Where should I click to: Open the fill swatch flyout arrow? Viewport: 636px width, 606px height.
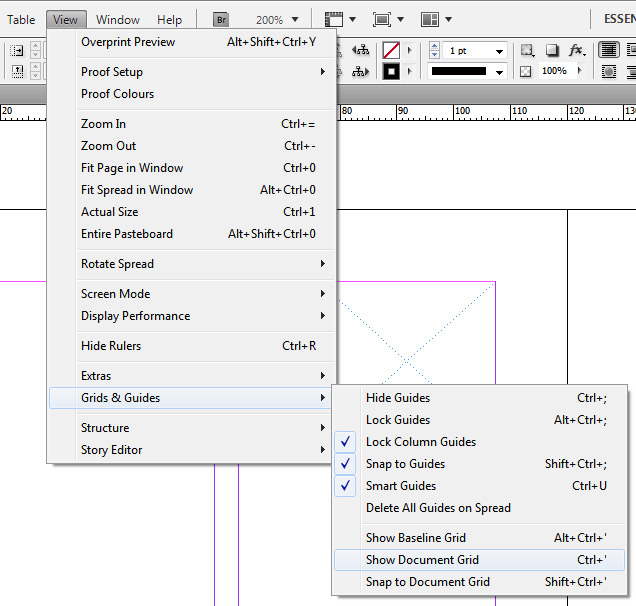click(x=410, y=50)
